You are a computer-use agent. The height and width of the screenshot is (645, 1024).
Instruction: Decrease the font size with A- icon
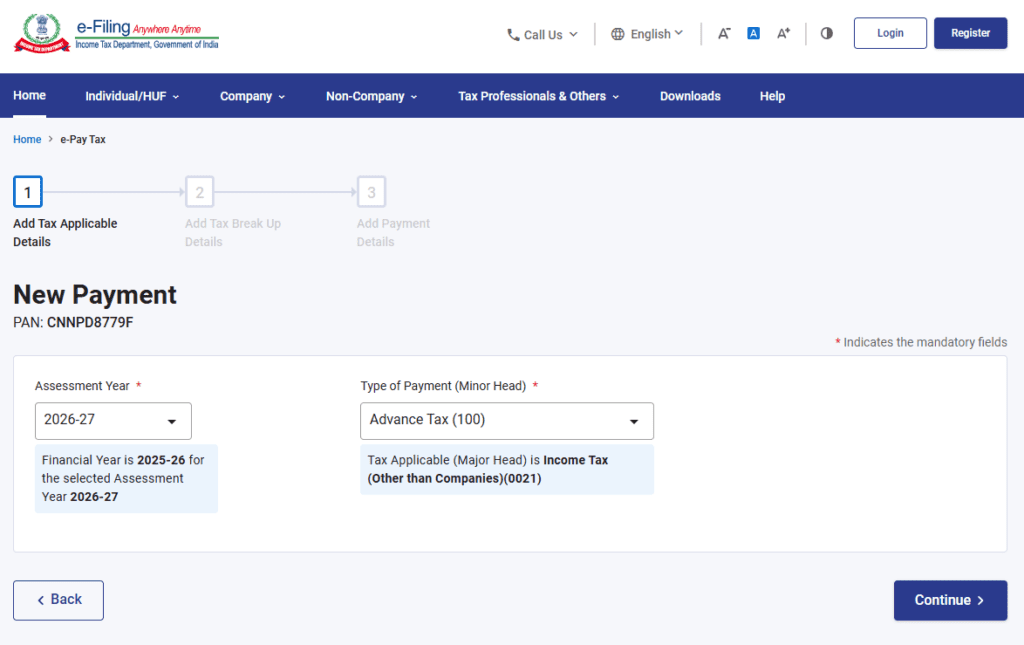[x=724, y=34]
